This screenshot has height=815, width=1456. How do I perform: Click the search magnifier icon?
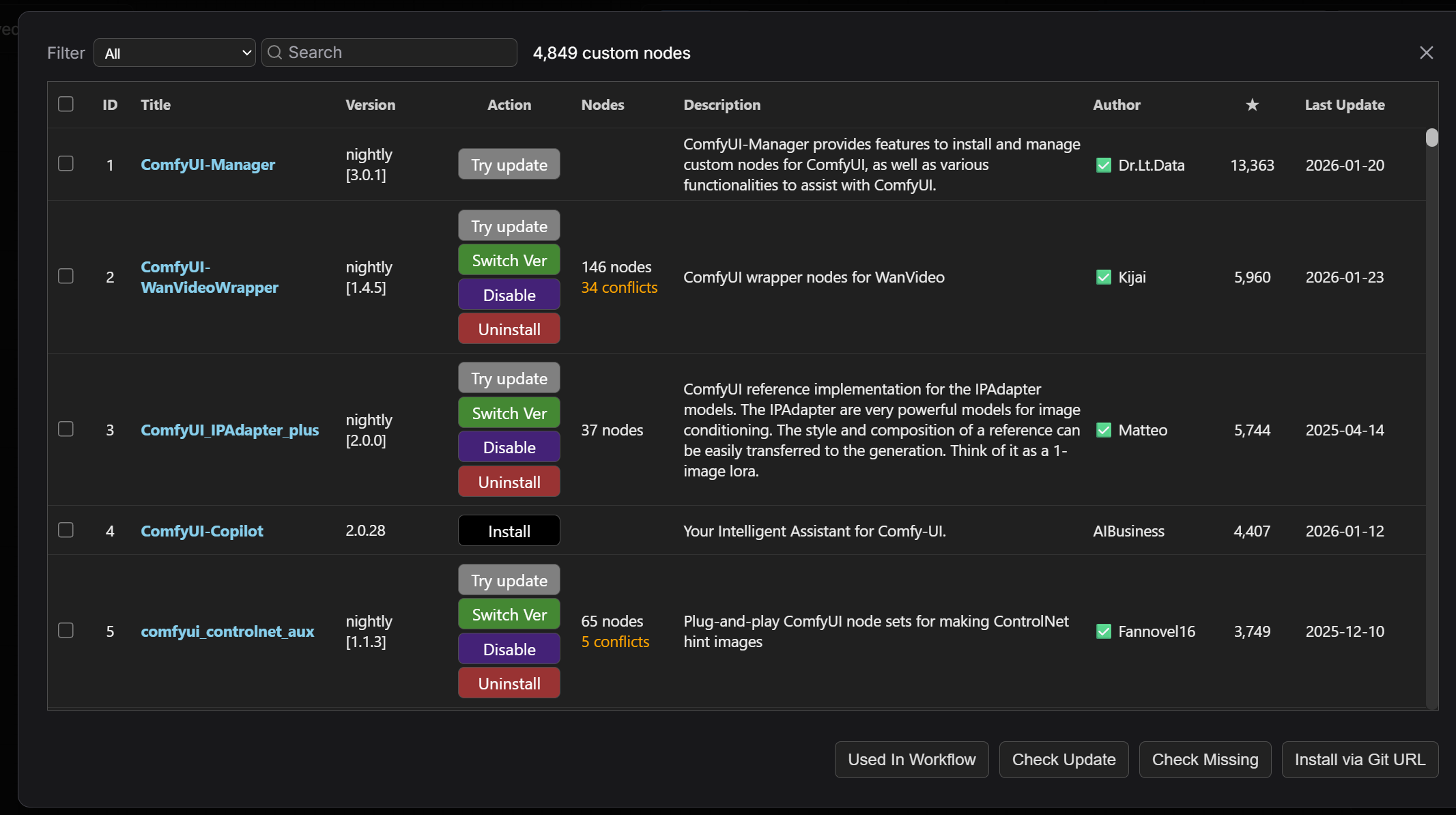274,53
